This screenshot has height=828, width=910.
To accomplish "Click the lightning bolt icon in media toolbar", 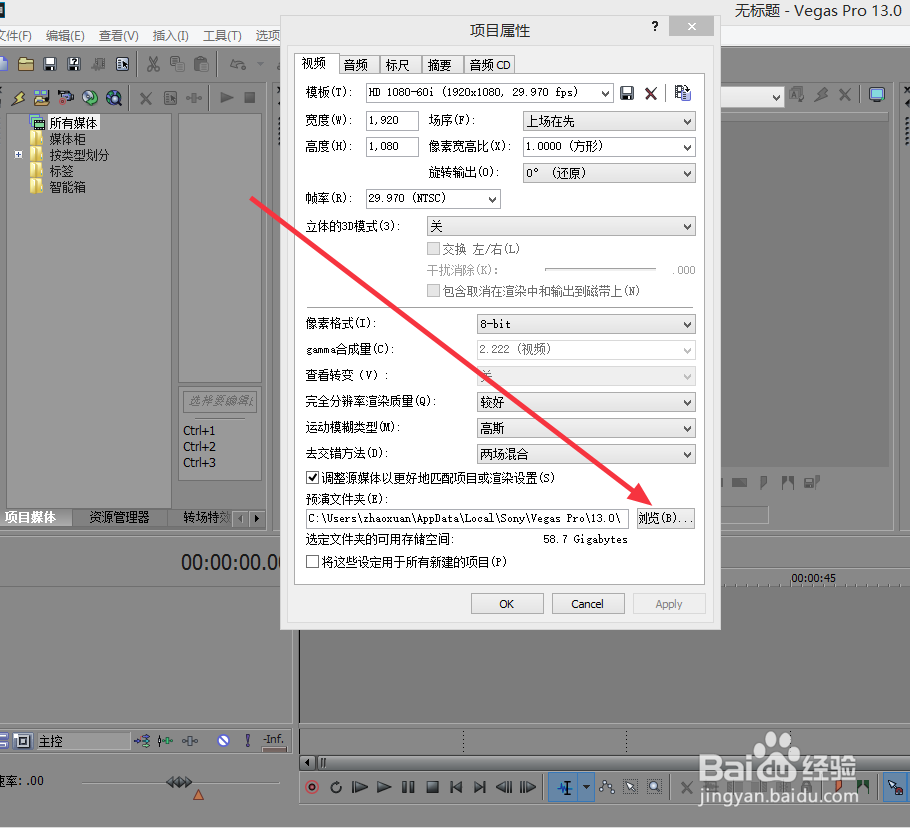I will point(18,97).
